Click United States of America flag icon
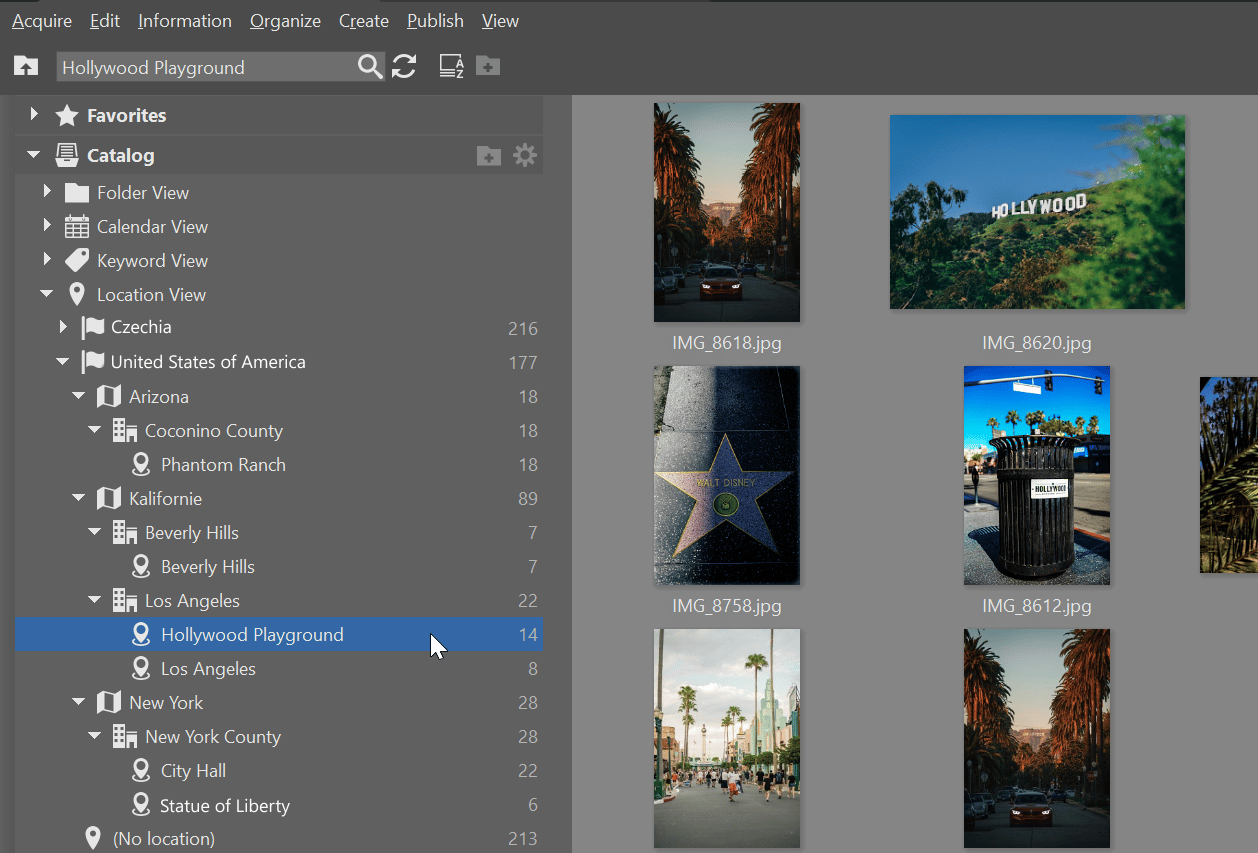The image size is (1258, 853). coord(93,362)
